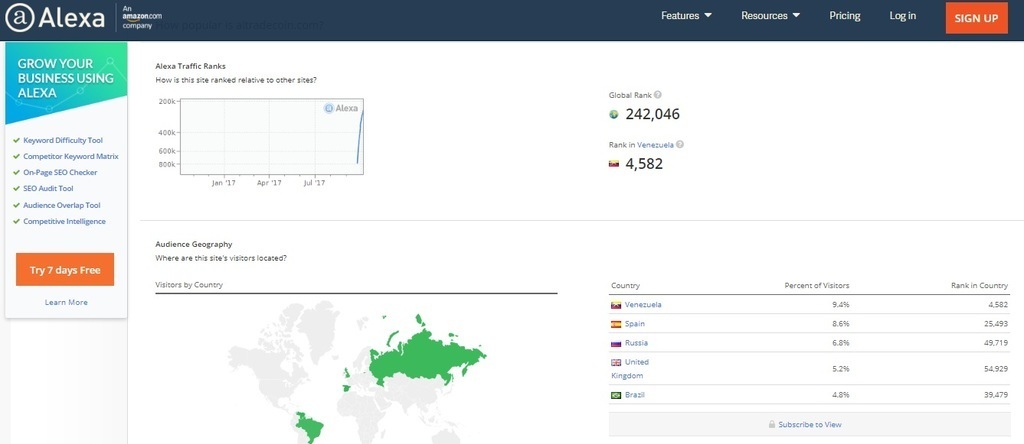The image size is (1024, 444).
Task: Click the Percent of Visitors column header
Action: [x=817, y=286]
